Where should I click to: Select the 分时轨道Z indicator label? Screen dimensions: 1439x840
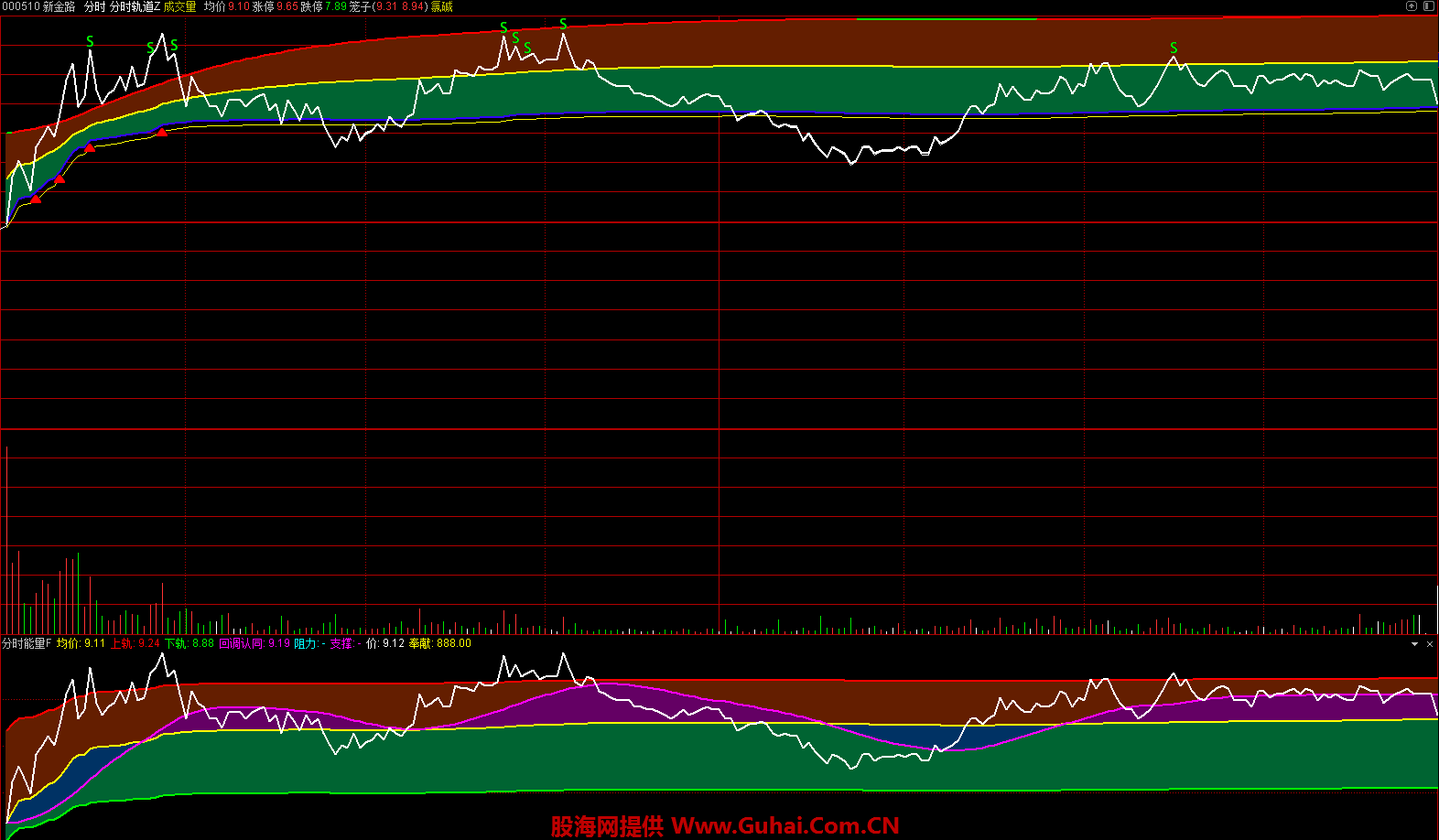(x=135, y=6)
